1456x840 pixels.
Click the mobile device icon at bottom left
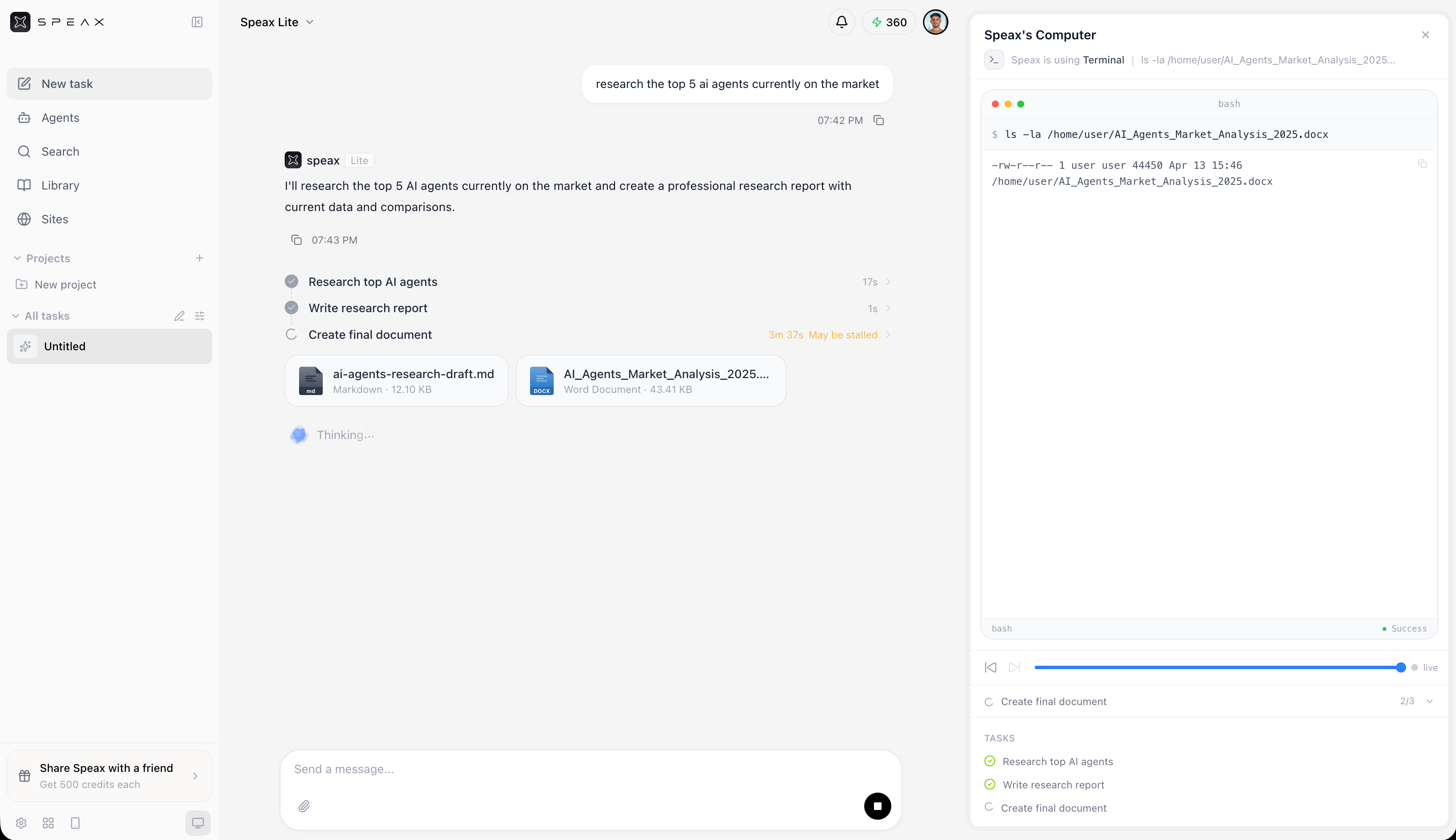(75, 823)
